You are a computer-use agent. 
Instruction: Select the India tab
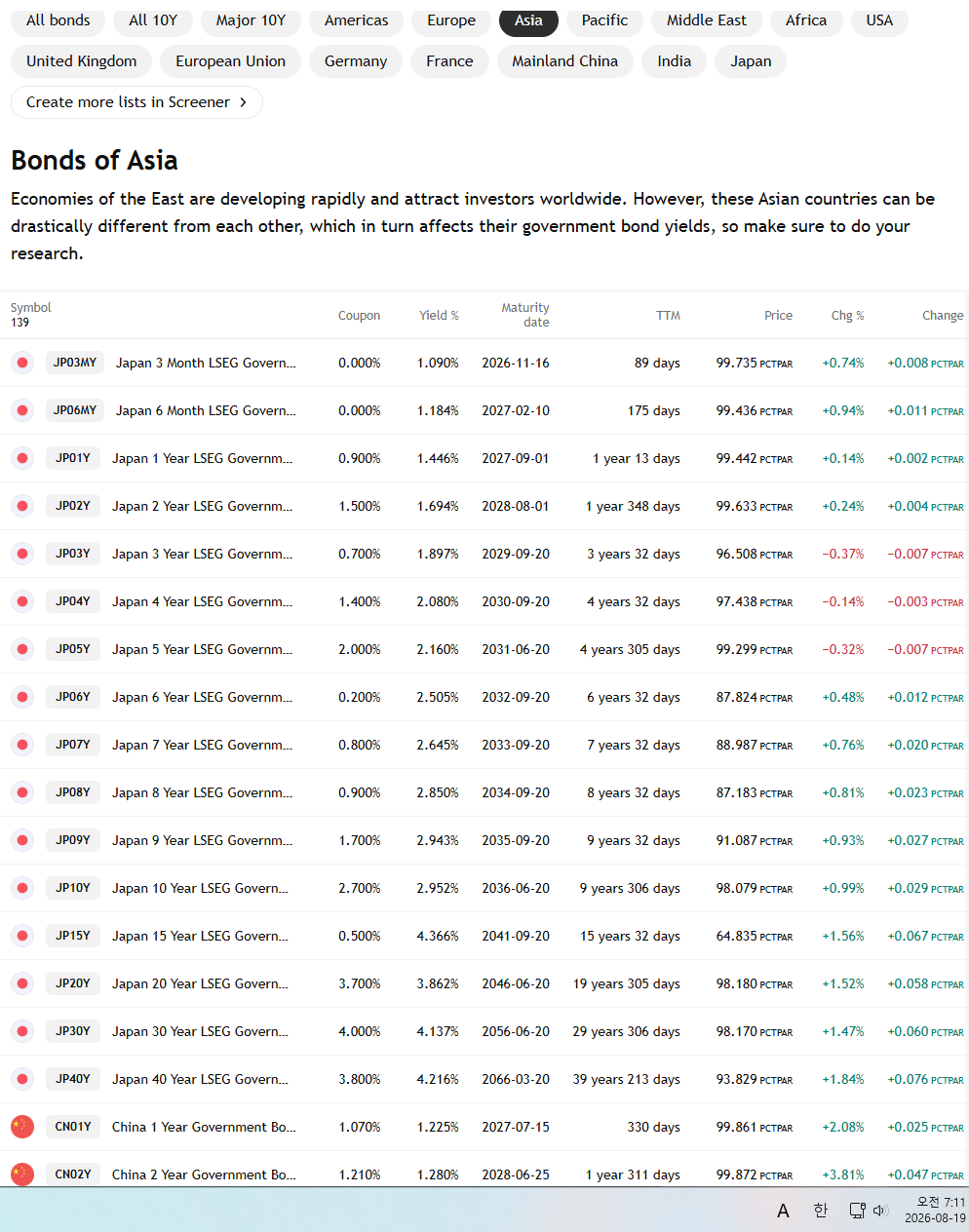point(675,61)
